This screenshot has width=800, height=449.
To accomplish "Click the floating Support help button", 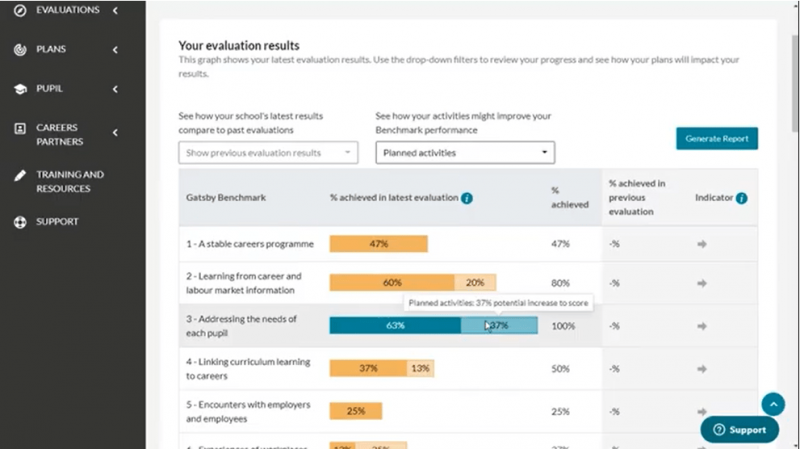I will tap(739, 430).
